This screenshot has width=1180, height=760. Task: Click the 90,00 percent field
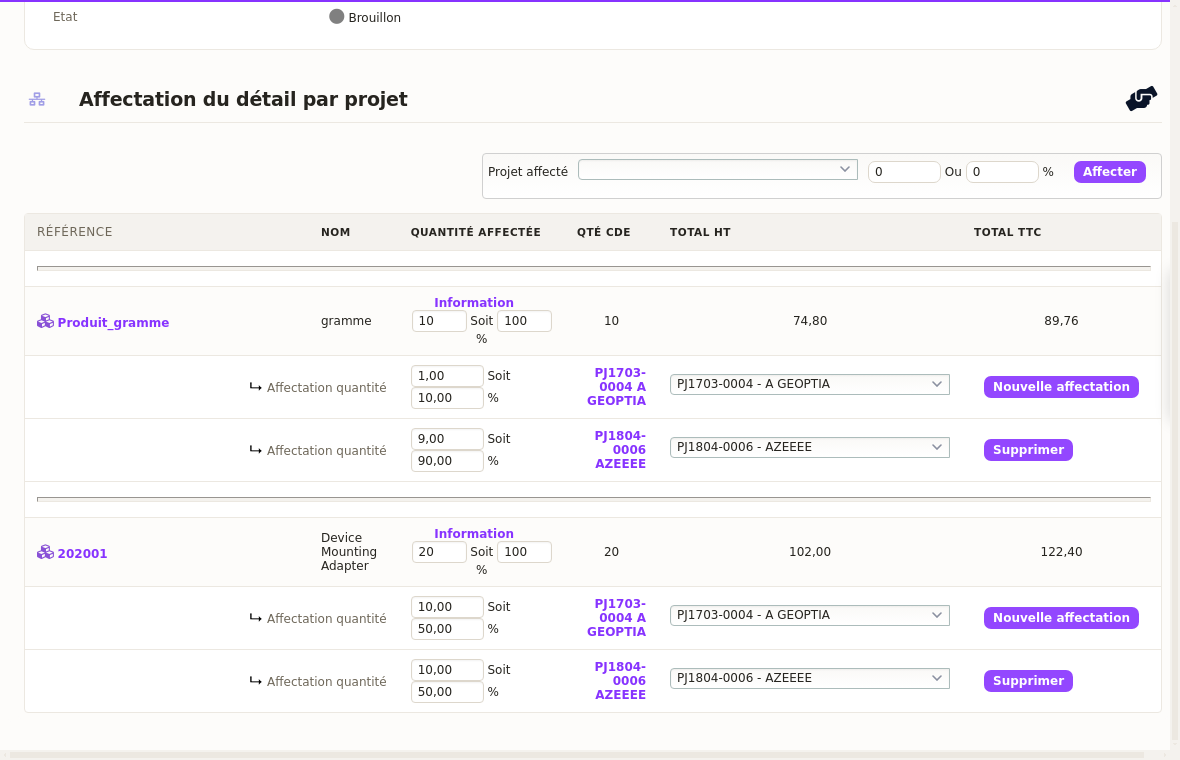447,461
